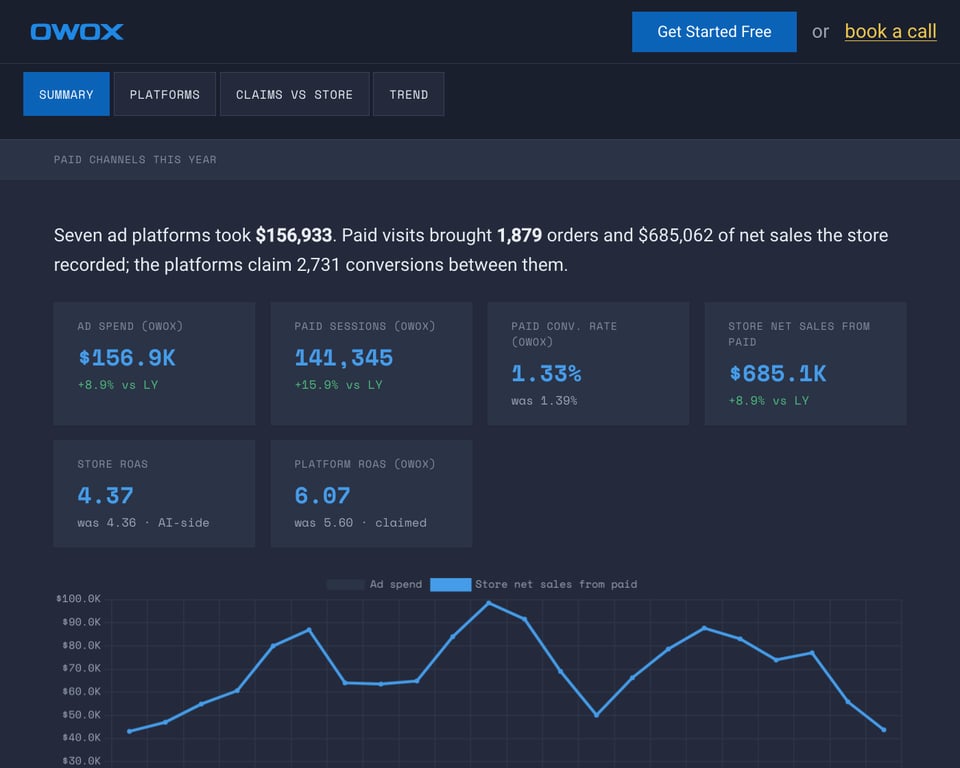Image resolution: width=960 pixels, height=768 pixels.
Task: Click the $100.0K axis label
Action: (78, 599)
